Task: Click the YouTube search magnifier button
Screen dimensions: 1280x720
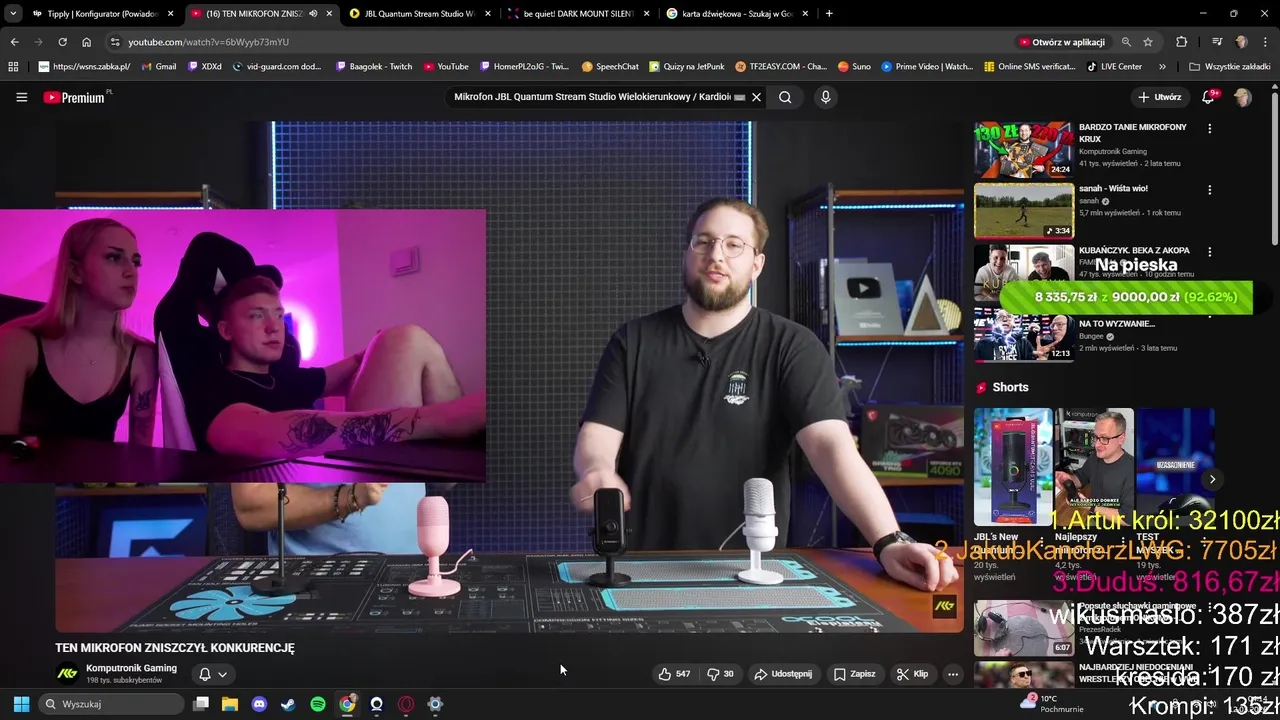Action: [x=785, y=97]
